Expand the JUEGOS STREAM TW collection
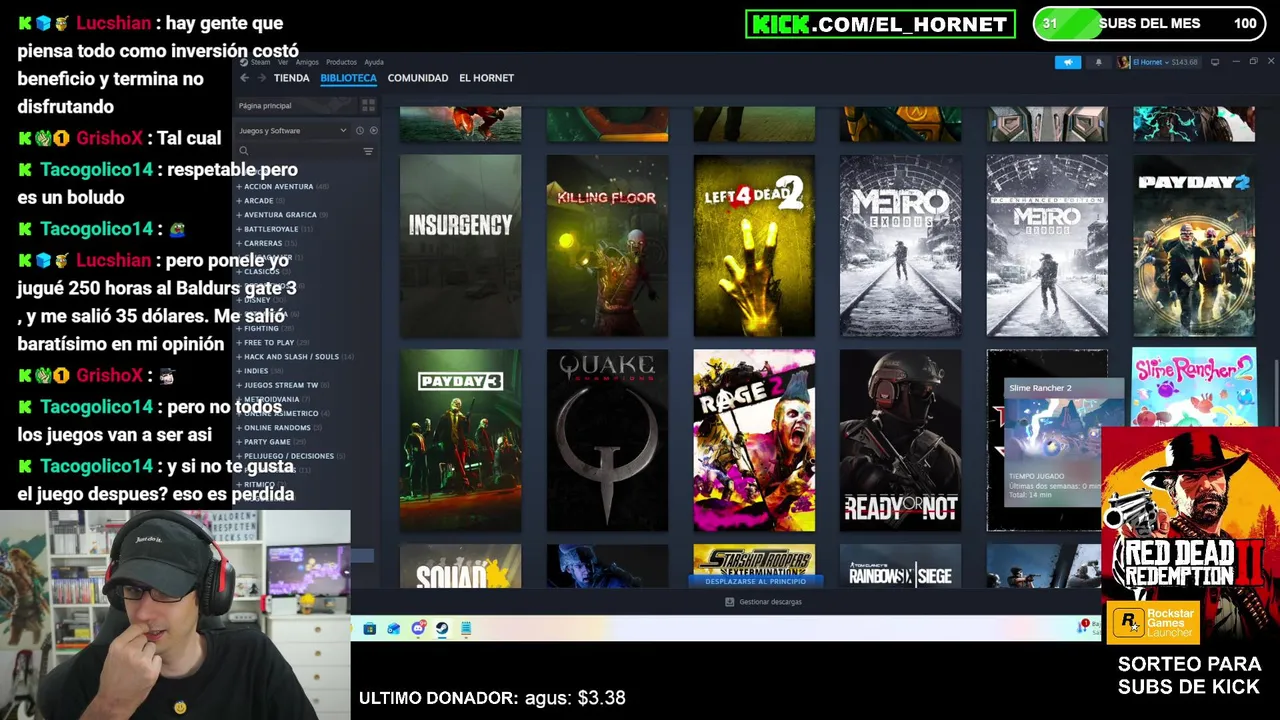 (x=284, y=385)
